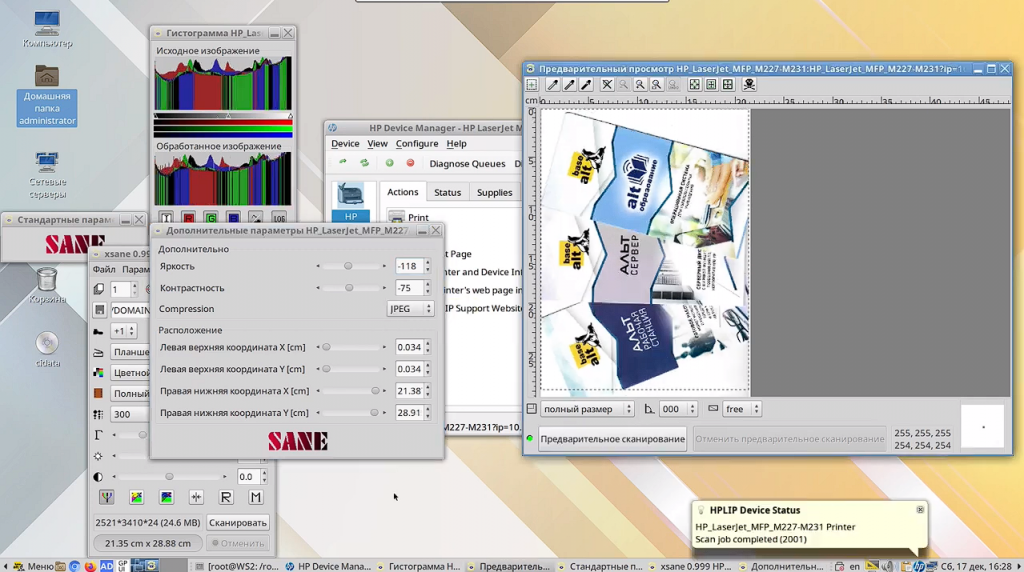The width and height of the screenshot is (1024, 572).
Task: Open the 300 resolution dropdown in xsane
Action: click(131, 415)
